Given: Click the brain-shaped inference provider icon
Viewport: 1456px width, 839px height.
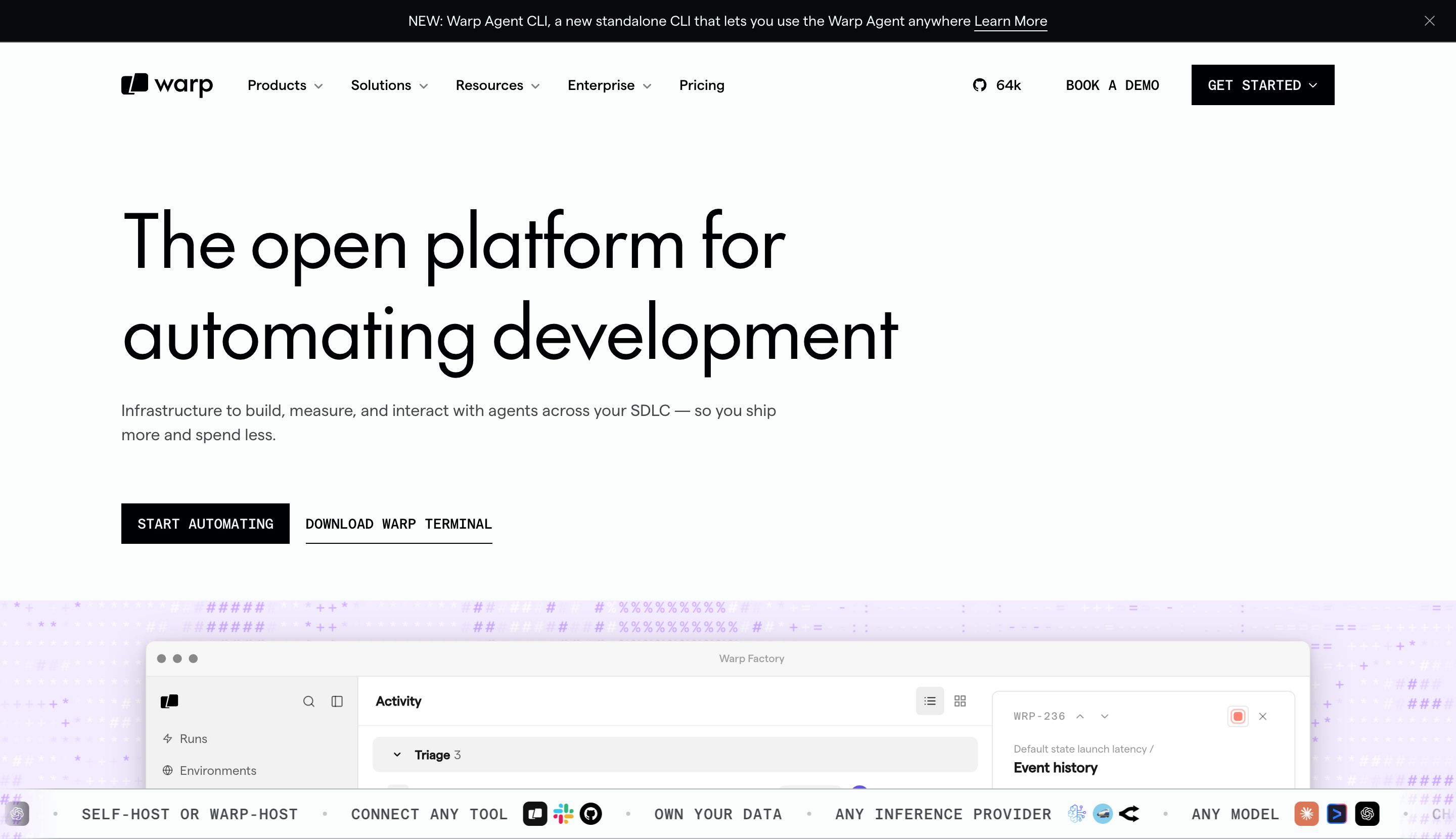Looking at the screenshot, I should [1076, 814].
